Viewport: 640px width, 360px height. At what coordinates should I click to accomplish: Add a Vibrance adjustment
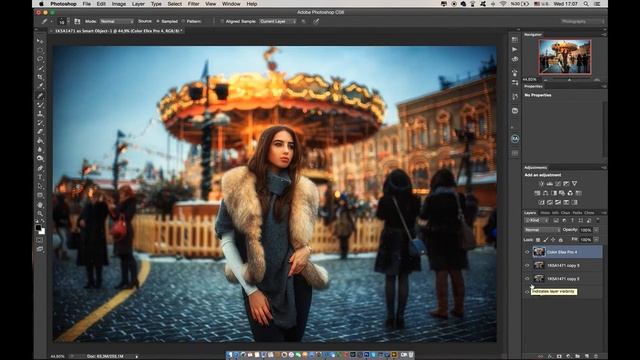point(574,184)
